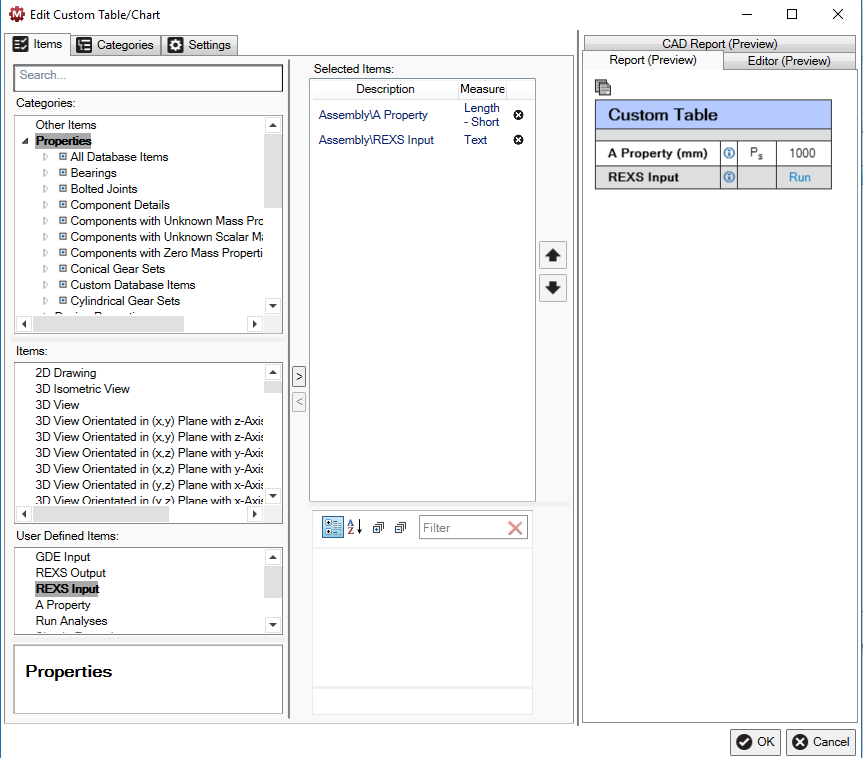
Task: Open info icon for A Property row
Action: tap(729, 153)
